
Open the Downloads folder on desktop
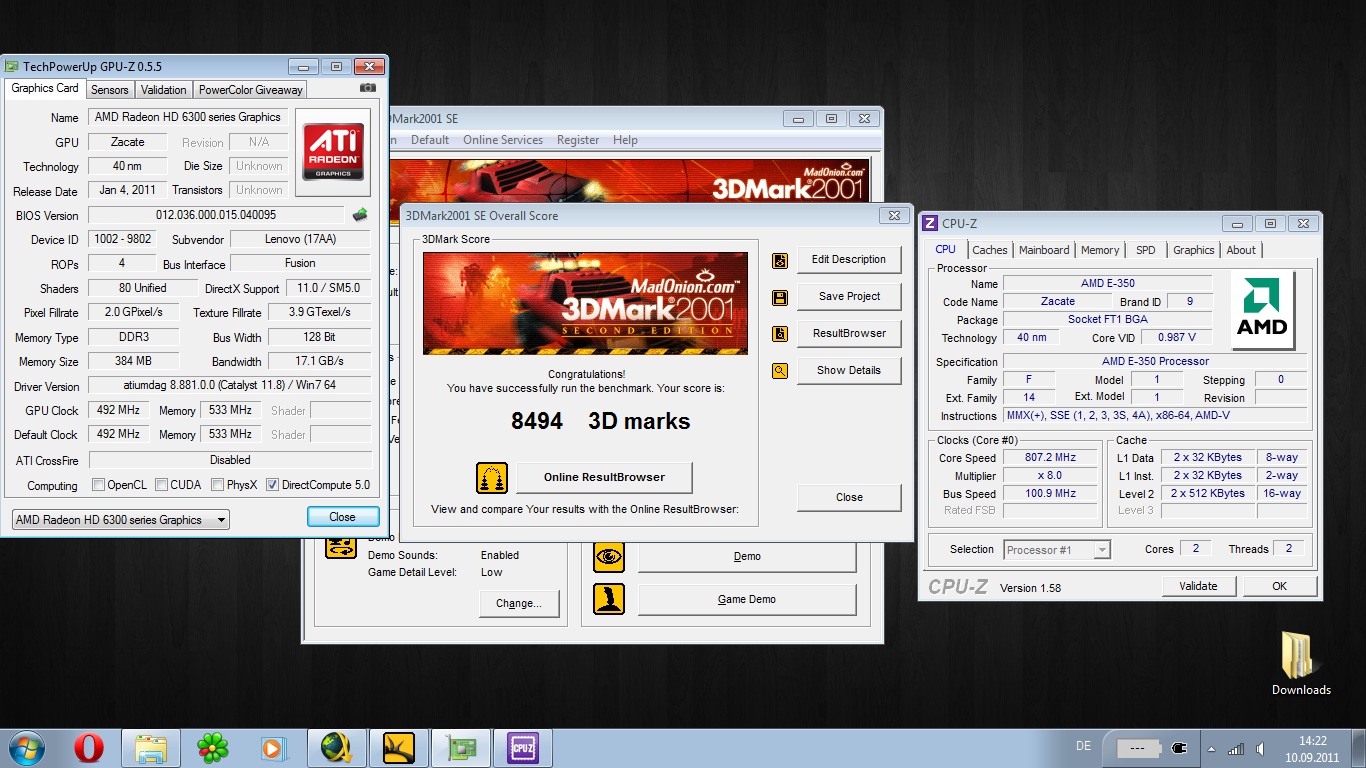[1301, 663]
